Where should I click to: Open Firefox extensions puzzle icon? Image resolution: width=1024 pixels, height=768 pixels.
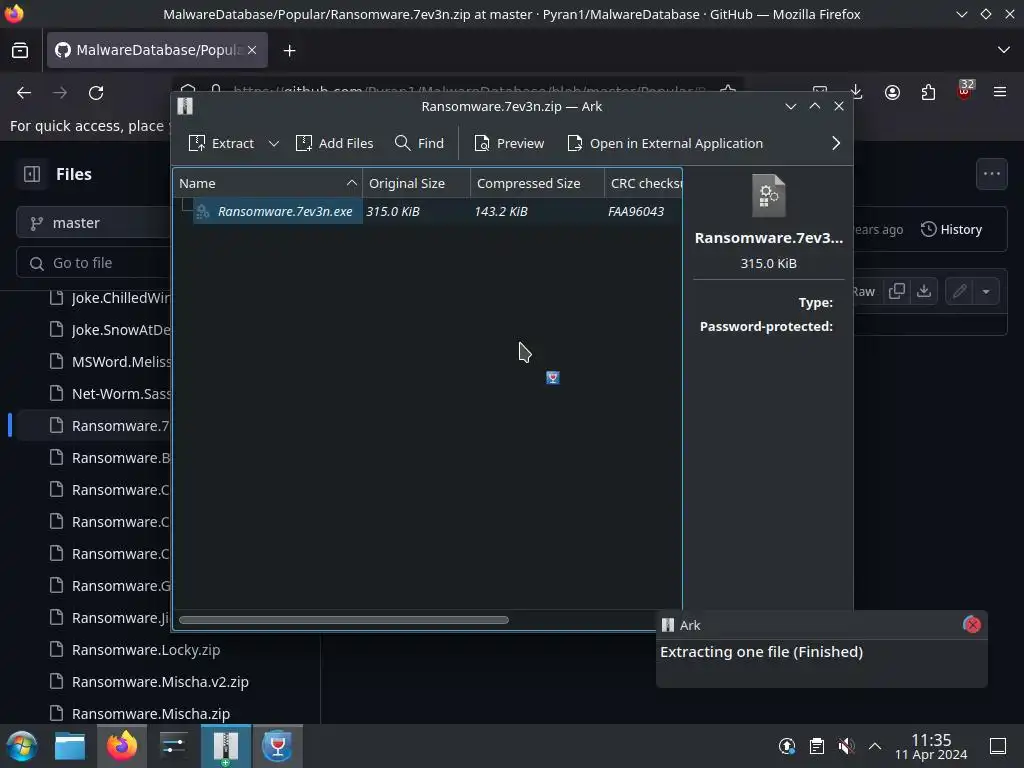pyautogui.click(x=928, y=93)
